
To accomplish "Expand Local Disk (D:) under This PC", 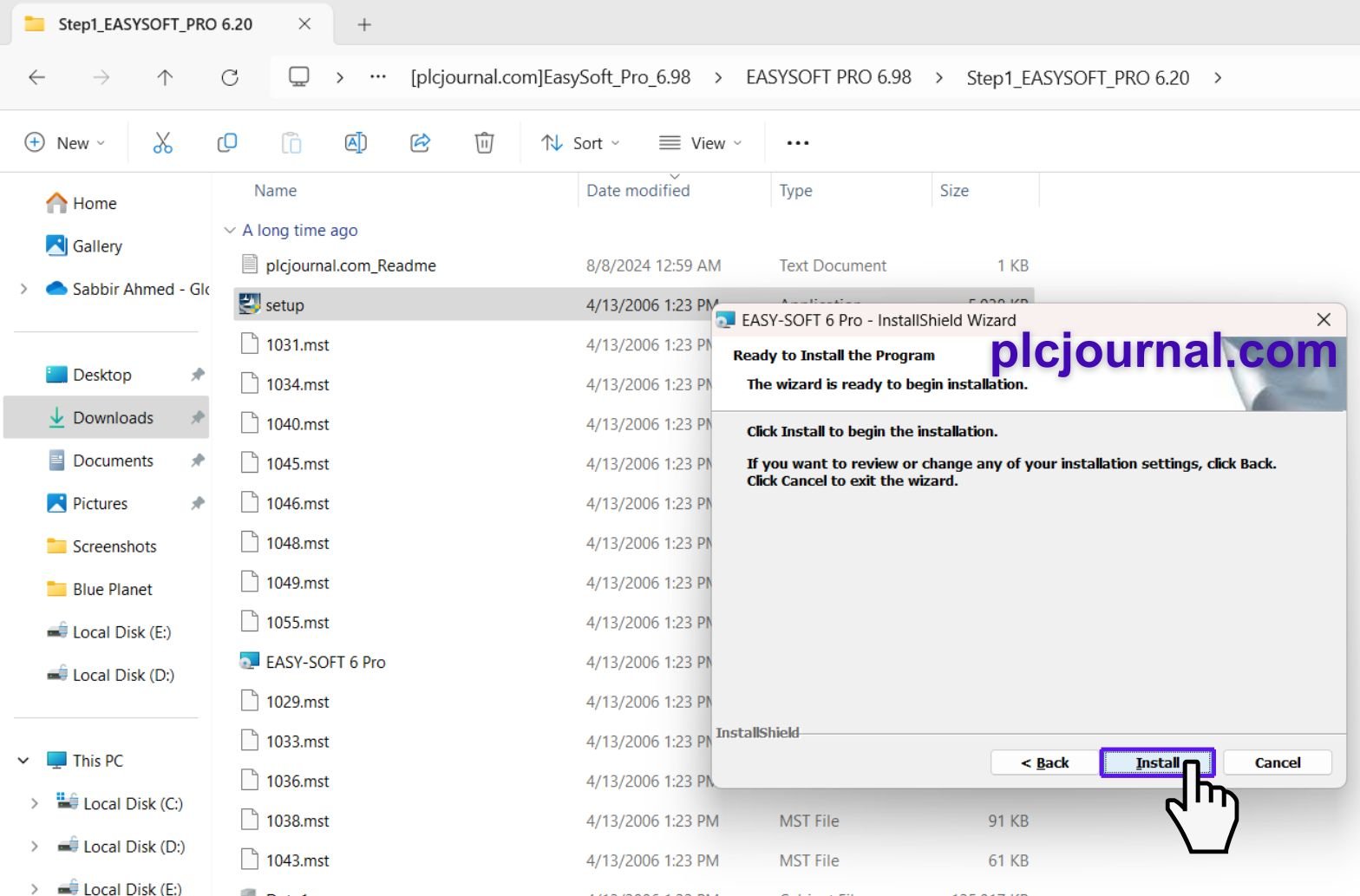I will [x=34, y=847].
